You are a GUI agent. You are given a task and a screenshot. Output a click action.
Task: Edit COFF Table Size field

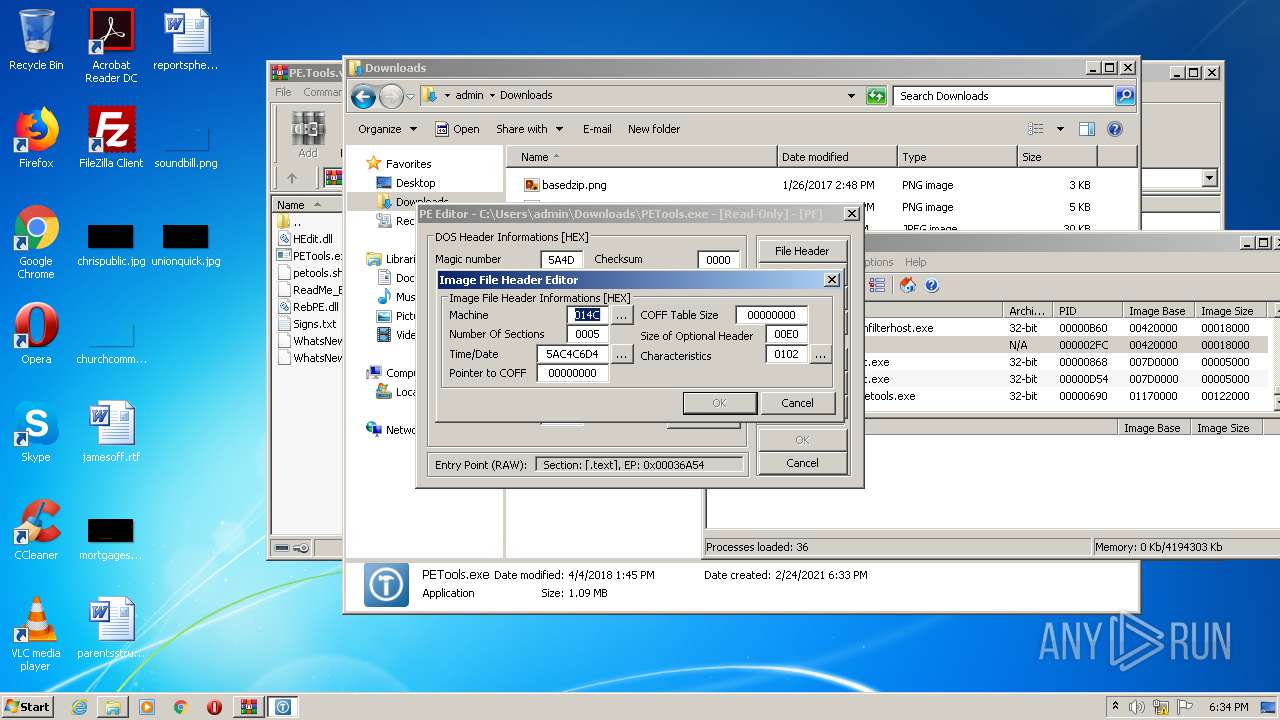771,315
